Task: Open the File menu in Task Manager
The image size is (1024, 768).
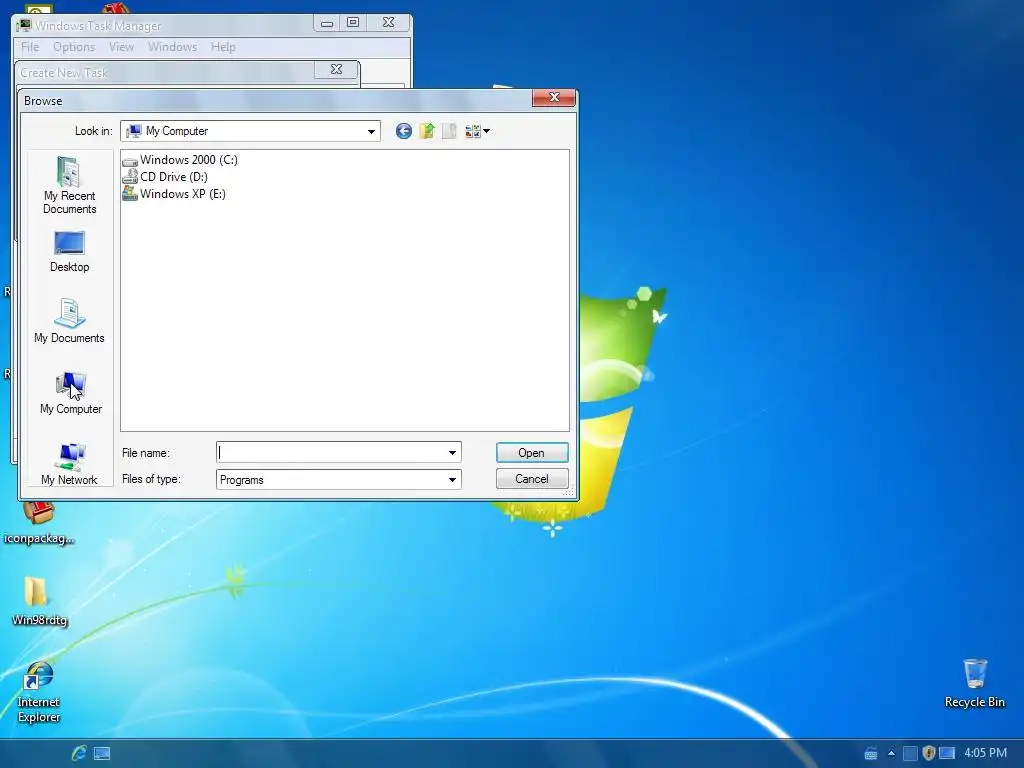Action: tap(30, 47)
